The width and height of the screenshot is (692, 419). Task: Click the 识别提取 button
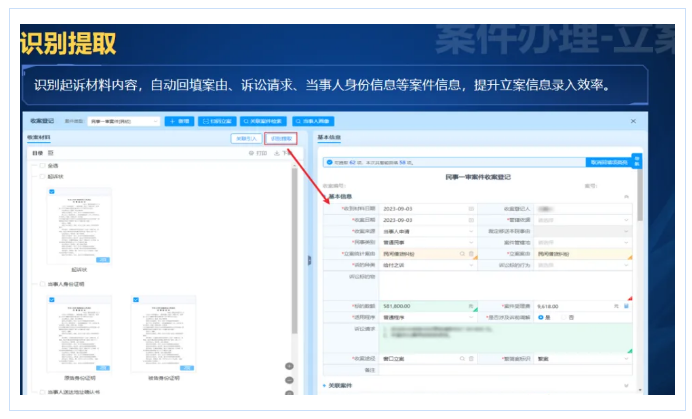click(x=280, y=137)
